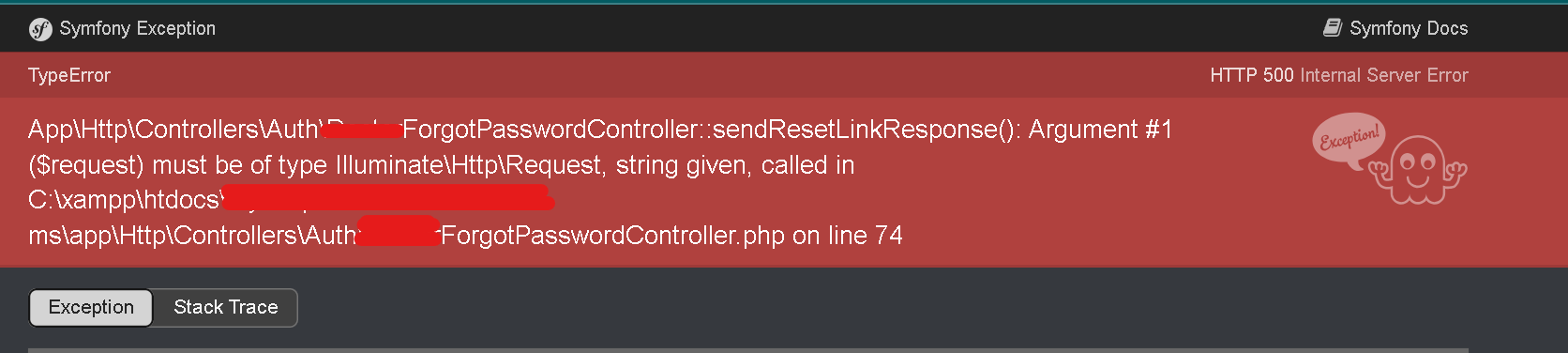Switch to the Stack Trace tab

pyautogui.click(x=226, y=307)
